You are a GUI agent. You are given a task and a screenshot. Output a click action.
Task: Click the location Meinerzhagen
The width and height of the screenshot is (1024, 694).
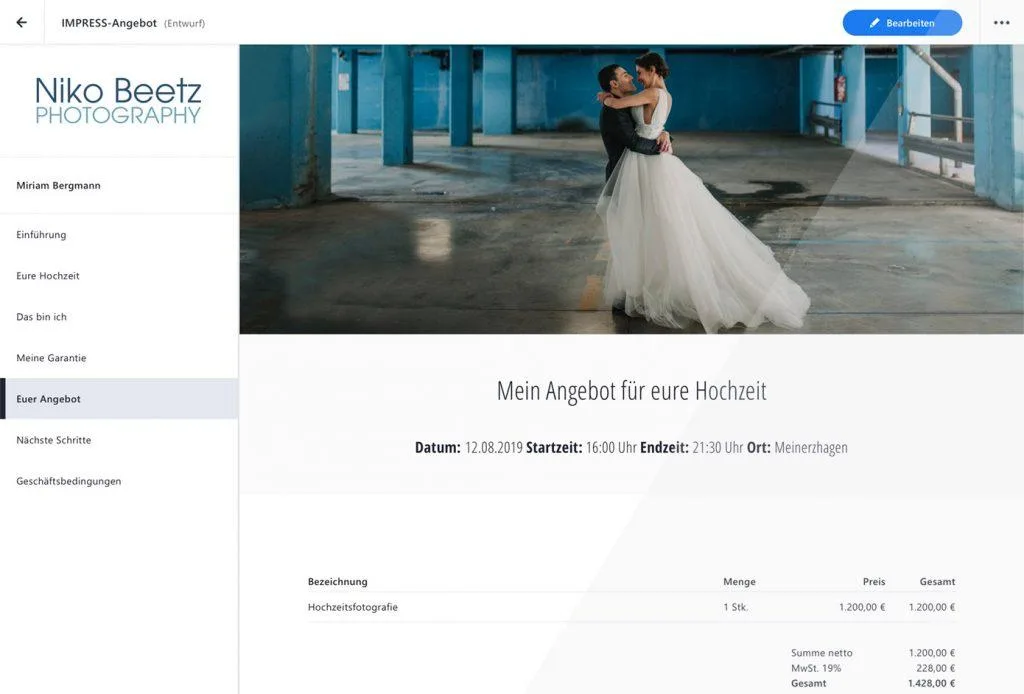pos(810,448)
